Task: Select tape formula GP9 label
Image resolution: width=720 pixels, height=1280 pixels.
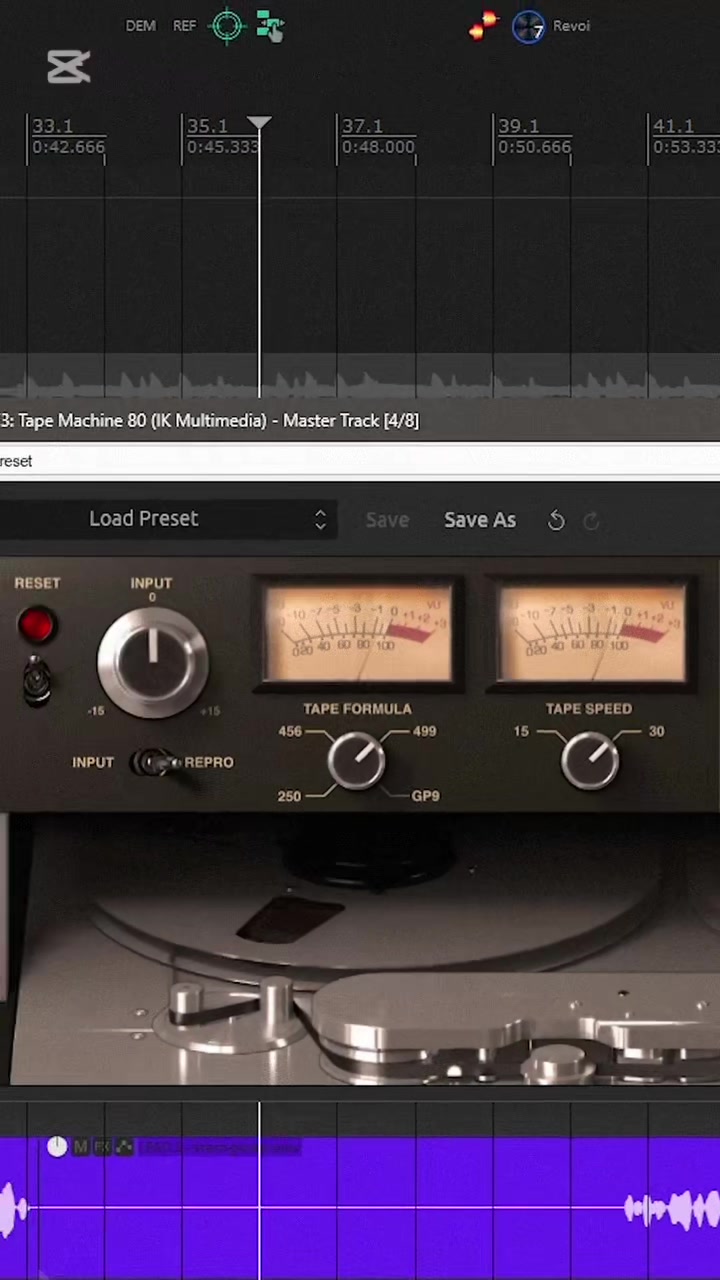Action: [x=425, y=796]
